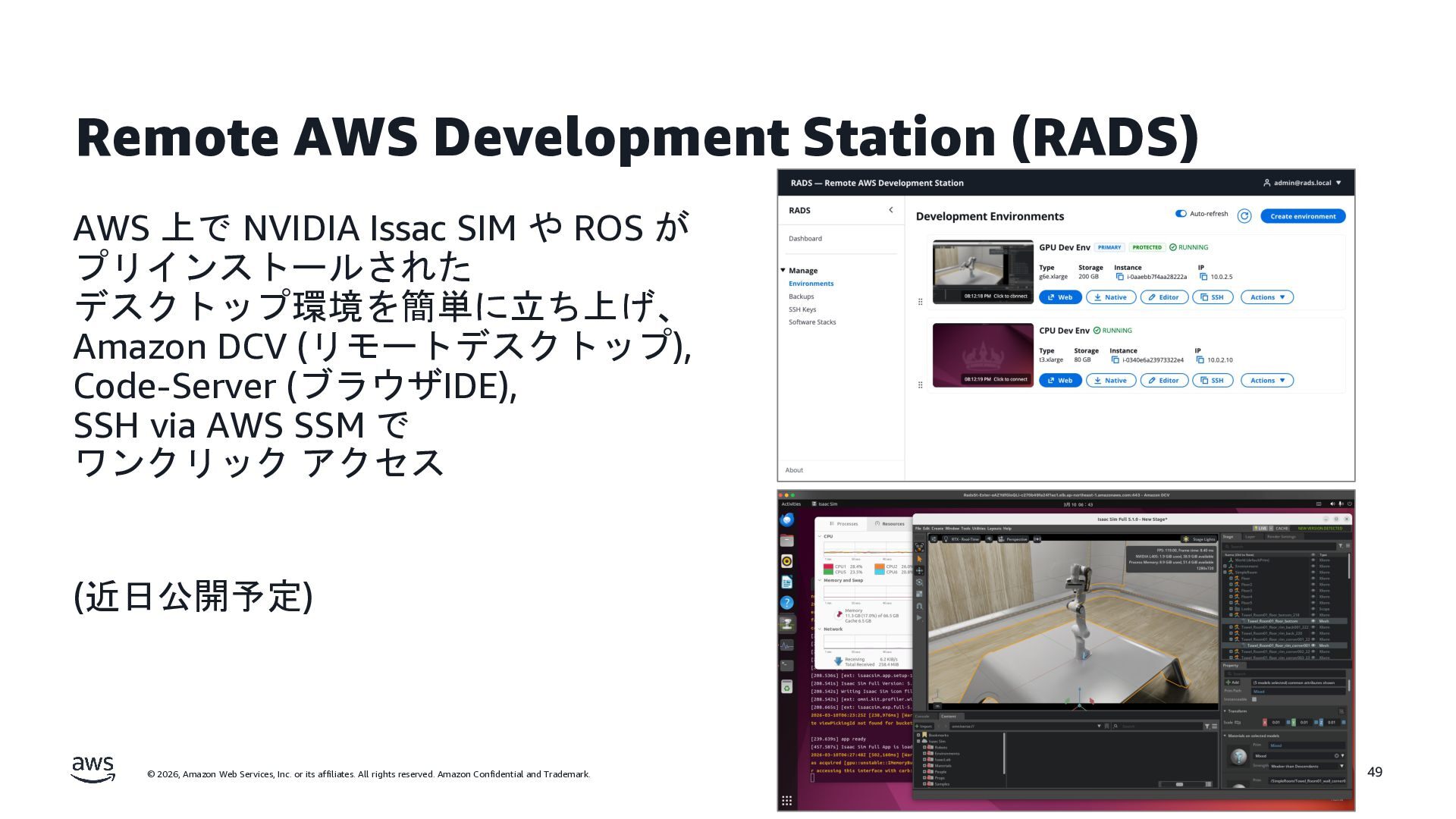Screen dimensions: 1456x819
Task: Click GPU Dev Env preview thumbnail
Action: (983, 271)
